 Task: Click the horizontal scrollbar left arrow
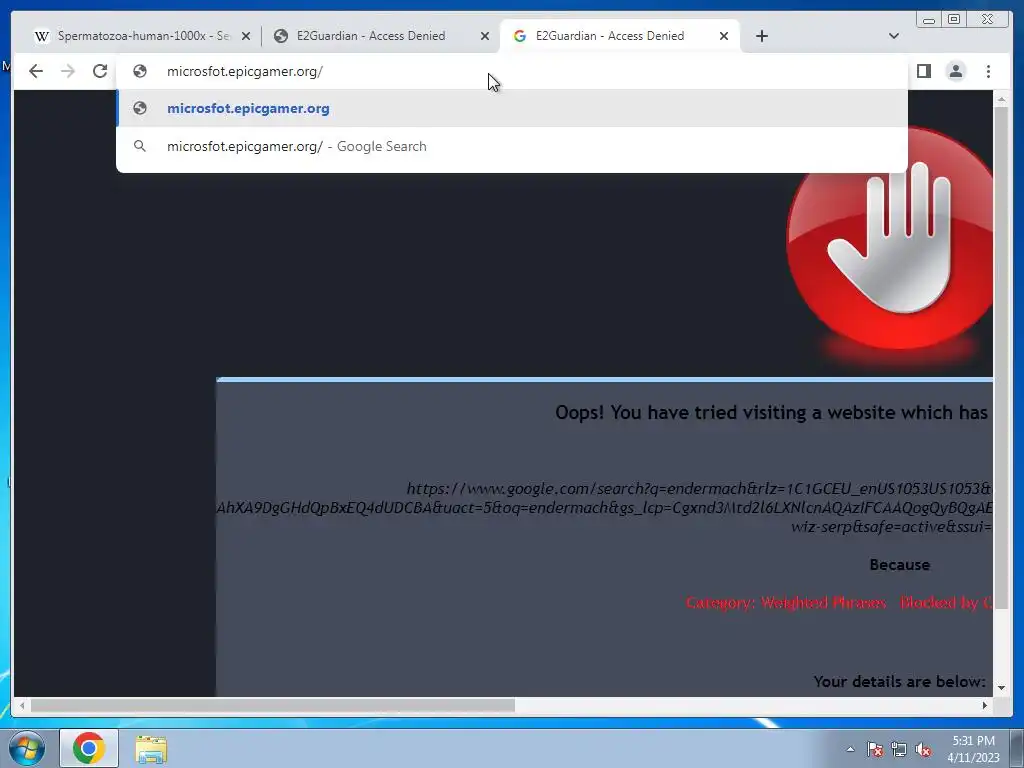[x=22, y=705]
